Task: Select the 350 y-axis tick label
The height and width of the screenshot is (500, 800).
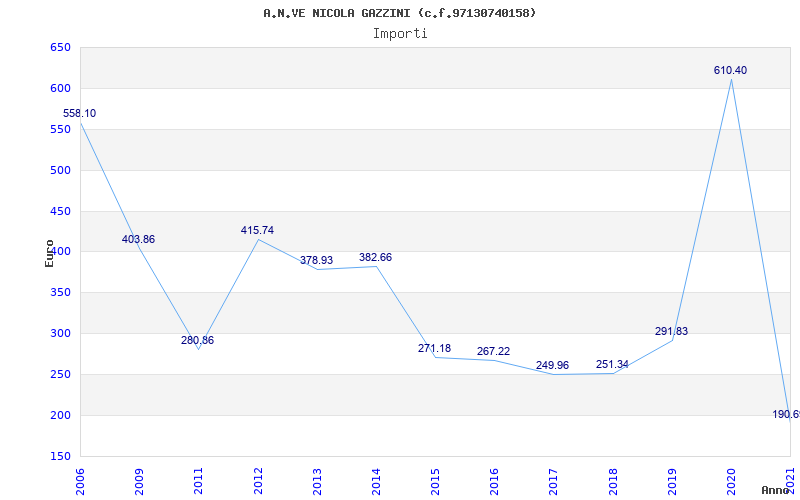Action: [x=60, y=293]
